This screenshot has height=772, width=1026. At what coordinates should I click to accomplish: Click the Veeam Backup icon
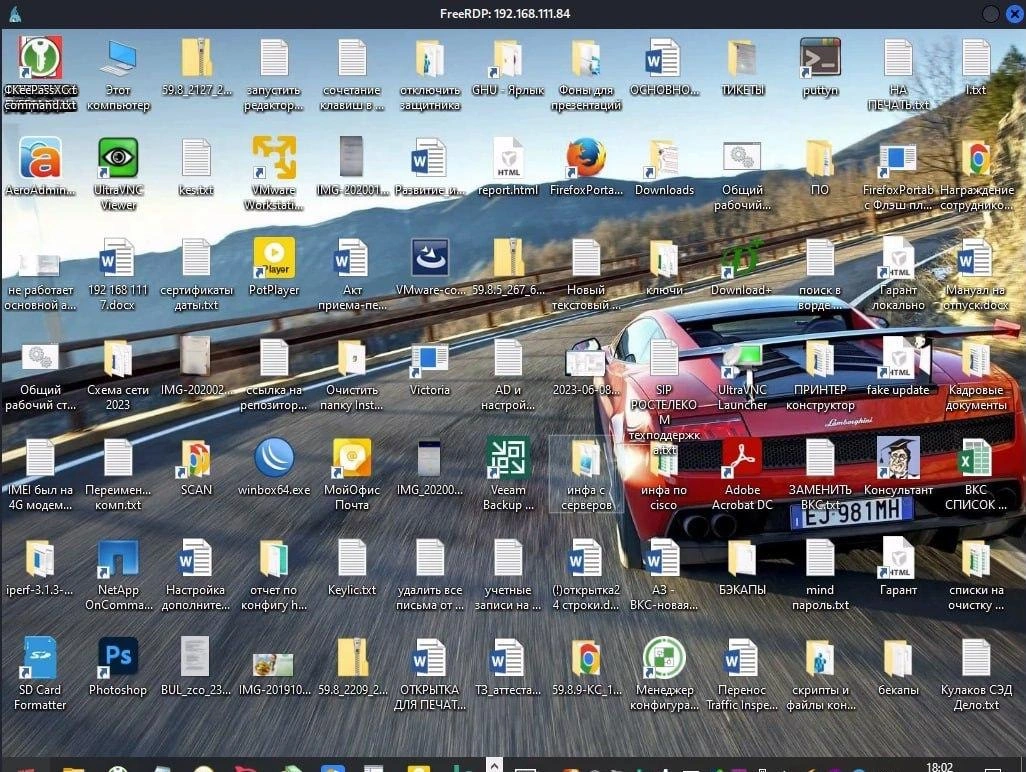point(508,459)
